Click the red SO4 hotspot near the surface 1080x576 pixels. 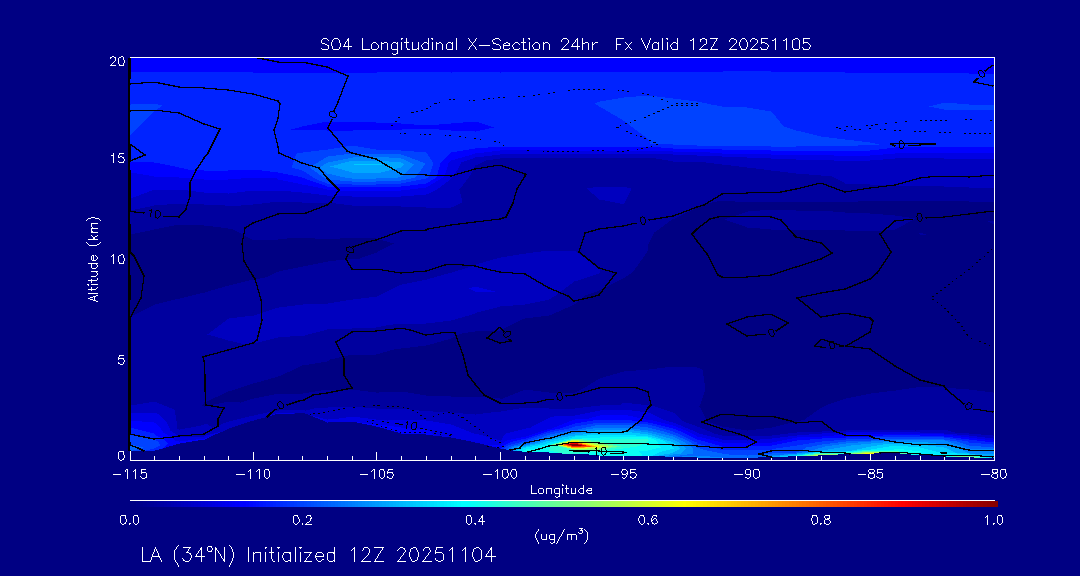(573, 445)
